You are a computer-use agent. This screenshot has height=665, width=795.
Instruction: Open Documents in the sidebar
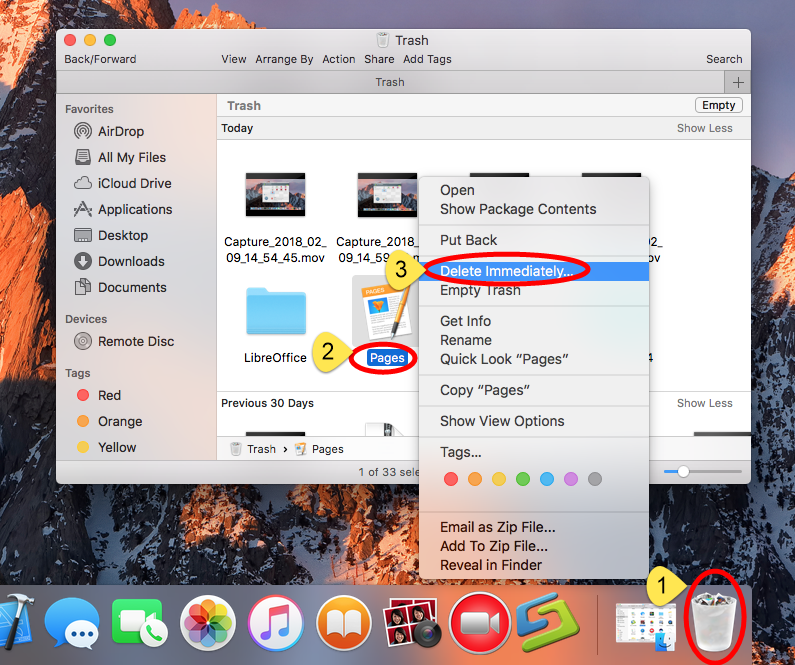pyautogui.click(x=121, y=287)
